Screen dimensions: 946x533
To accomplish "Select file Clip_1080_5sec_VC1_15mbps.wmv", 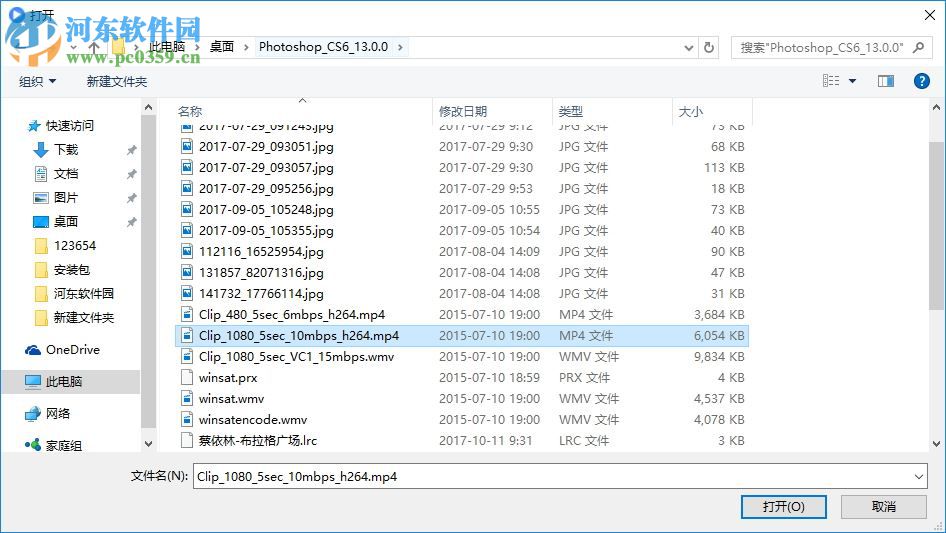I will pos(296,357).
